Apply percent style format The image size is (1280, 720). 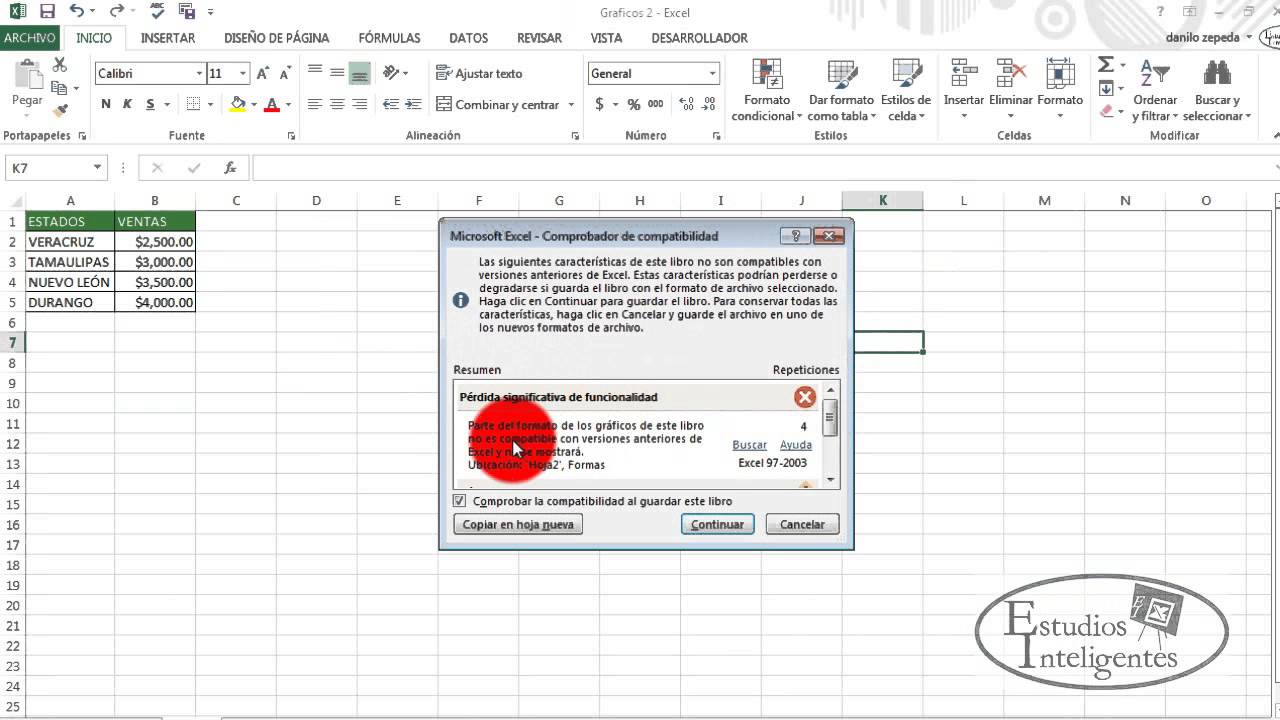pyautogui.click(x=634, y=104)
